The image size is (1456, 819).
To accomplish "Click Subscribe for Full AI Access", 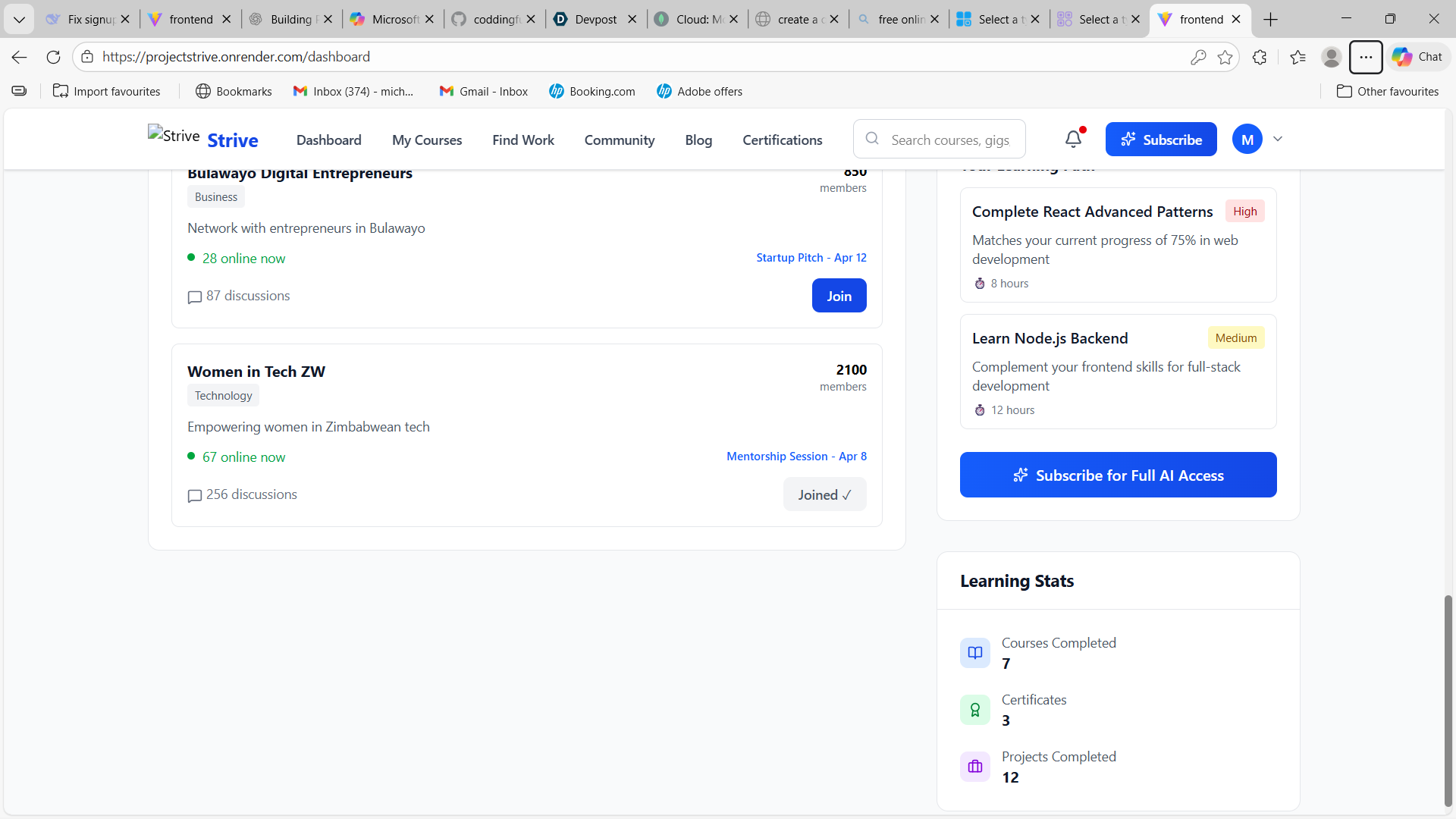I will click(x=1118, y=475).
